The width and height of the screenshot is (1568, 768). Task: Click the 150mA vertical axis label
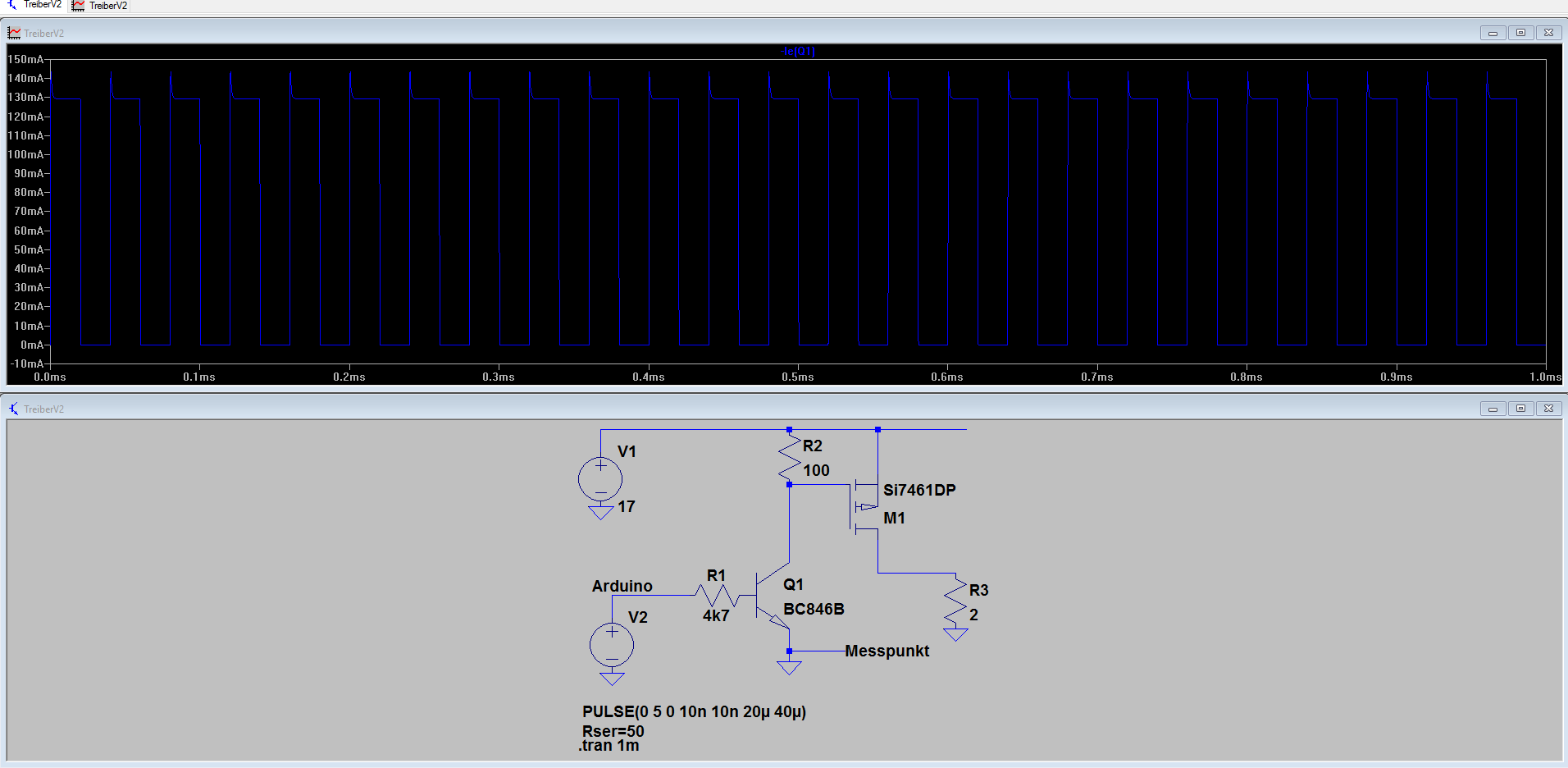25,59
